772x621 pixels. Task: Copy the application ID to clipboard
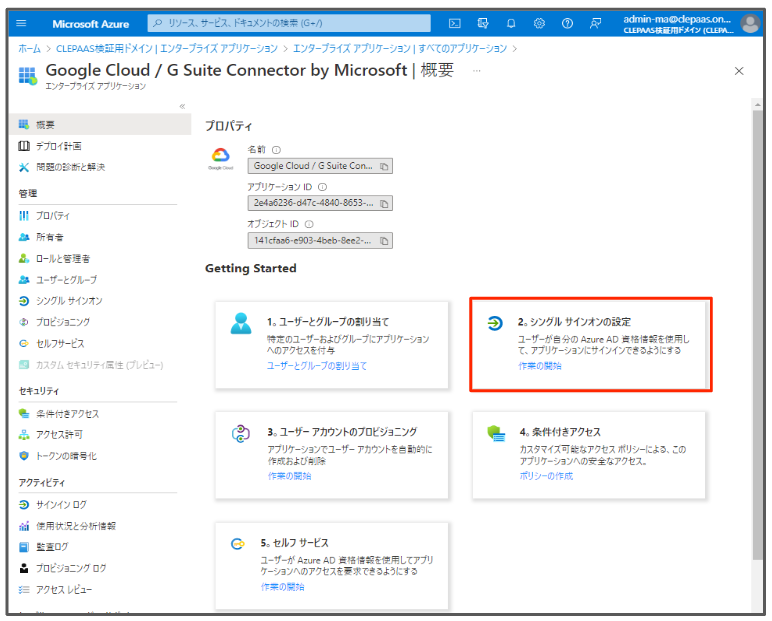pos(384,203)
